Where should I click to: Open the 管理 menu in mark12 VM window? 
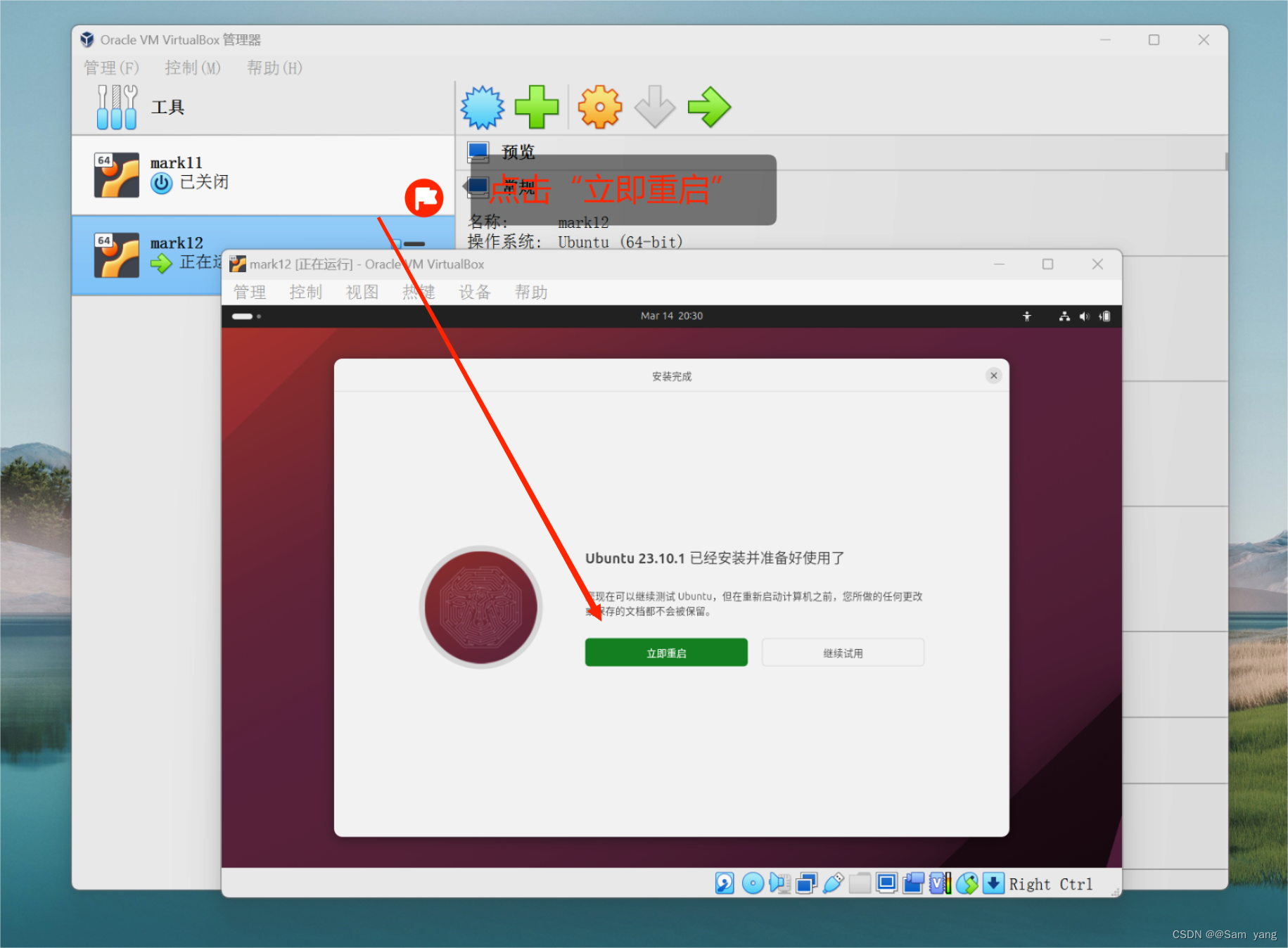coord(250,292)
